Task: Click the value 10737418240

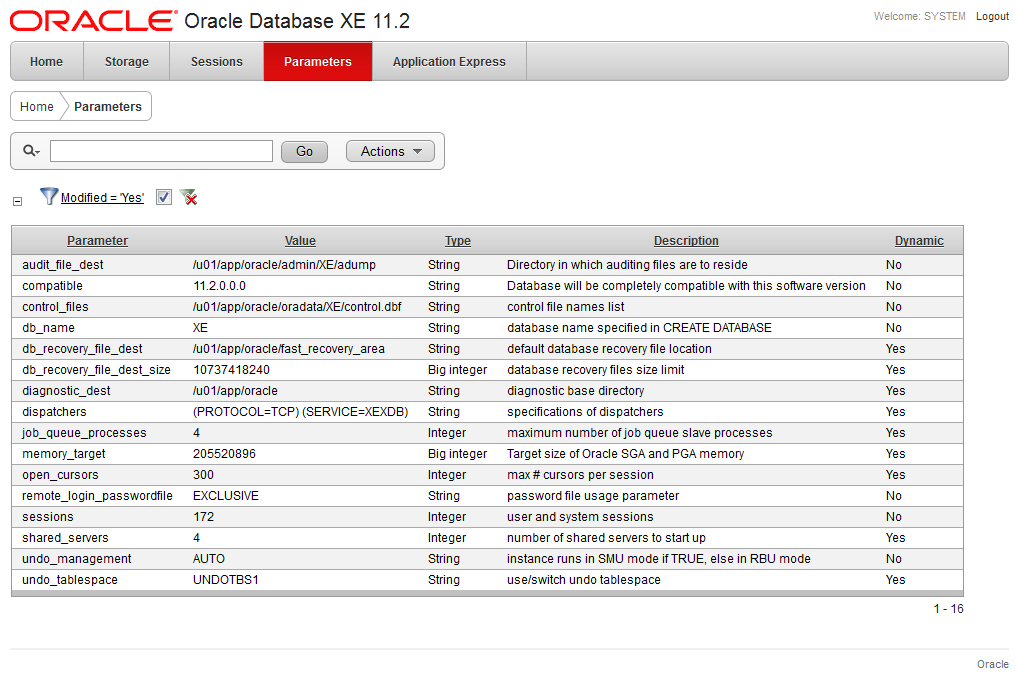Action: click(231, 370)
